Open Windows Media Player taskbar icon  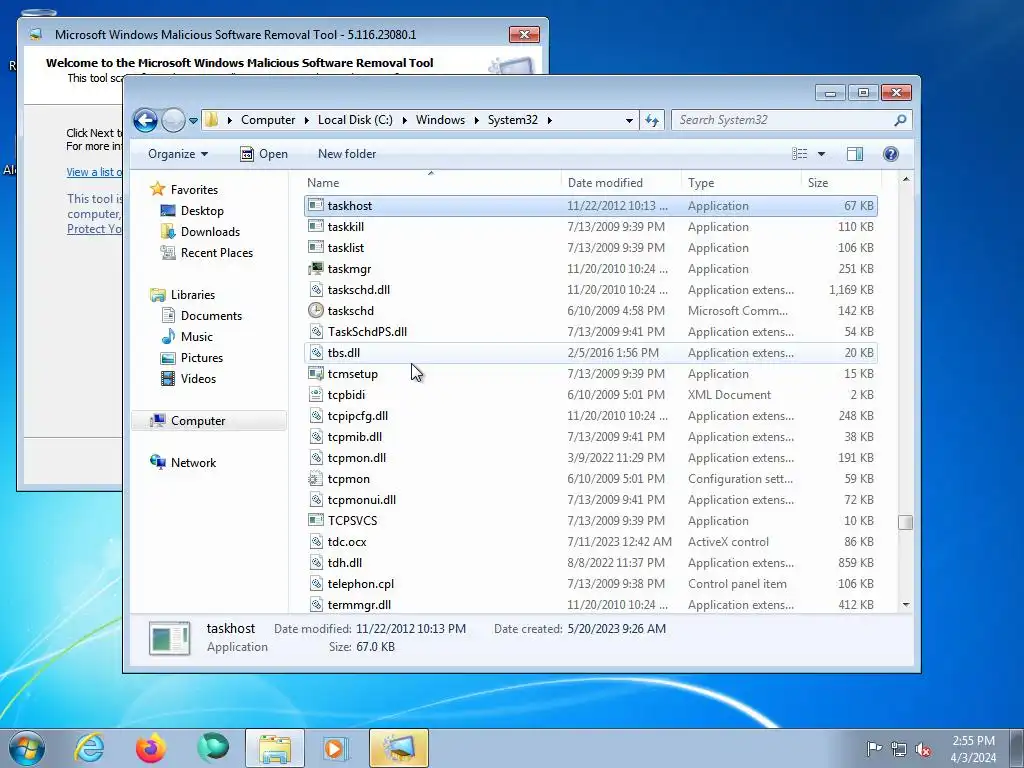(x=336, y=748)
